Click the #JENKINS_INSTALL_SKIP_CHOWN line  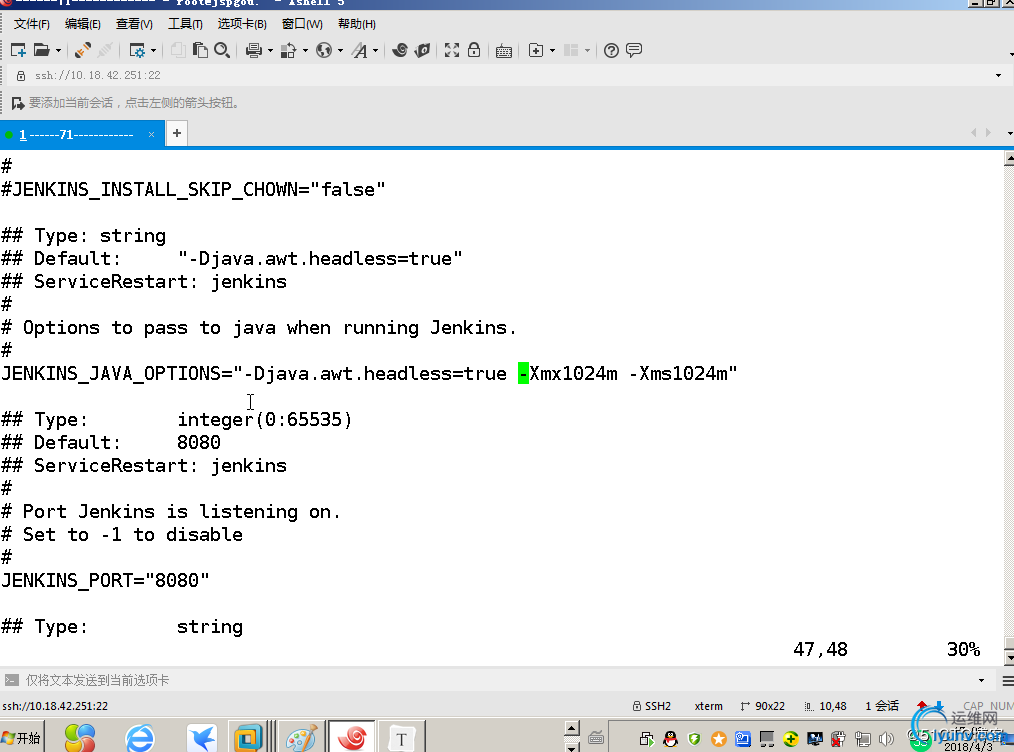(193, 190)
